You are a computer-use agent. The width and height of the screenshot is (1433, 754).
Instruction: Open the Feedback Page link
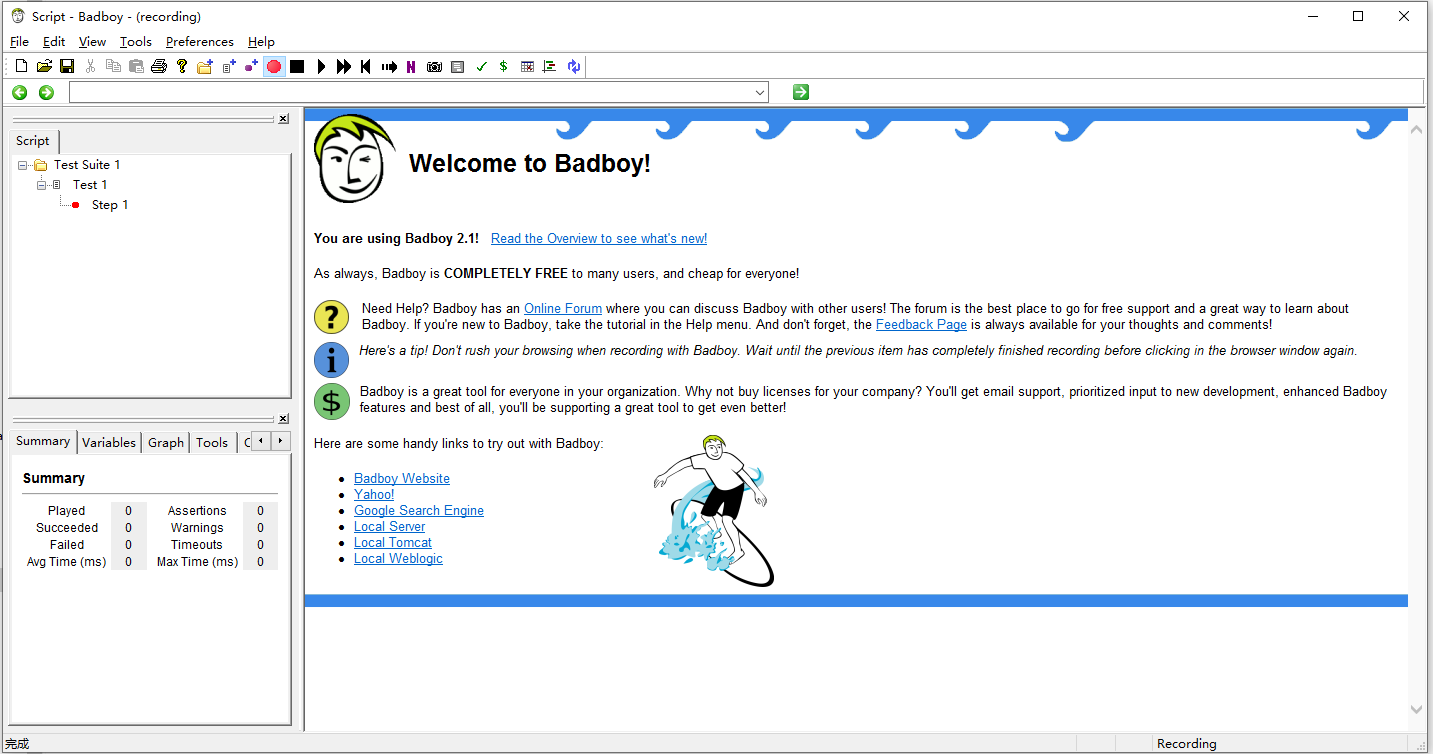[921, 325]
